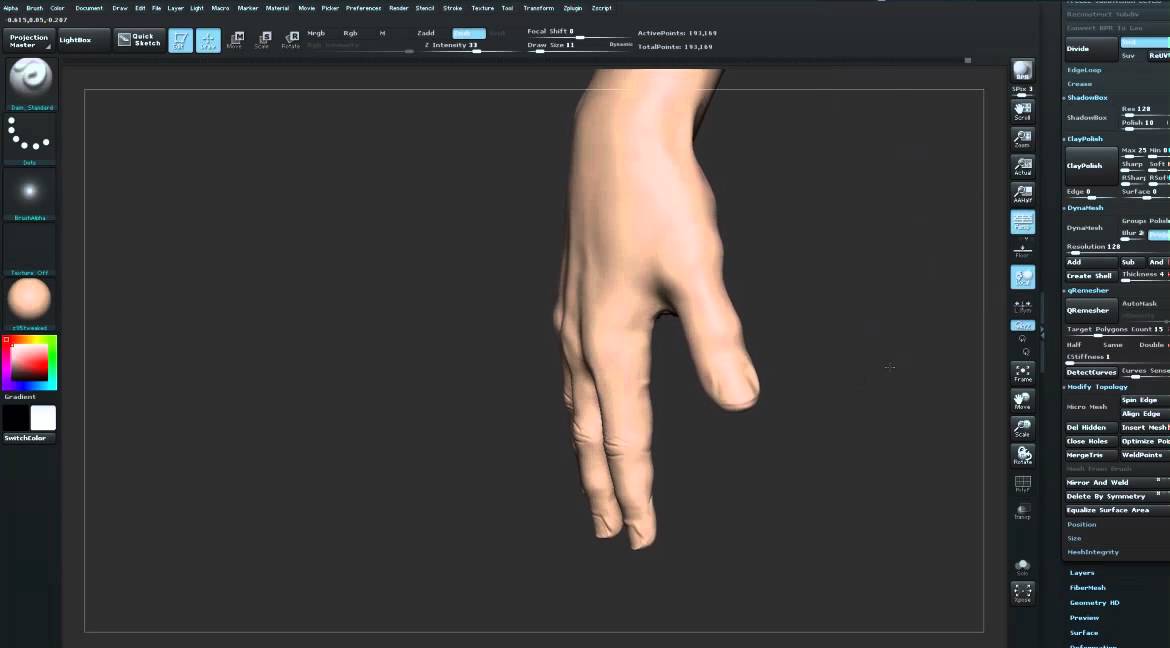Pick a color in the color picker square
This screenshot has height=648, width=1170.
[29, 364]
